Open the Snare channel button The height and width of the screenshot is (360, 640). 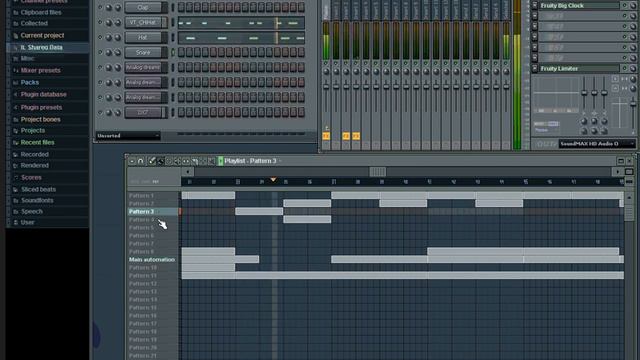143,52
